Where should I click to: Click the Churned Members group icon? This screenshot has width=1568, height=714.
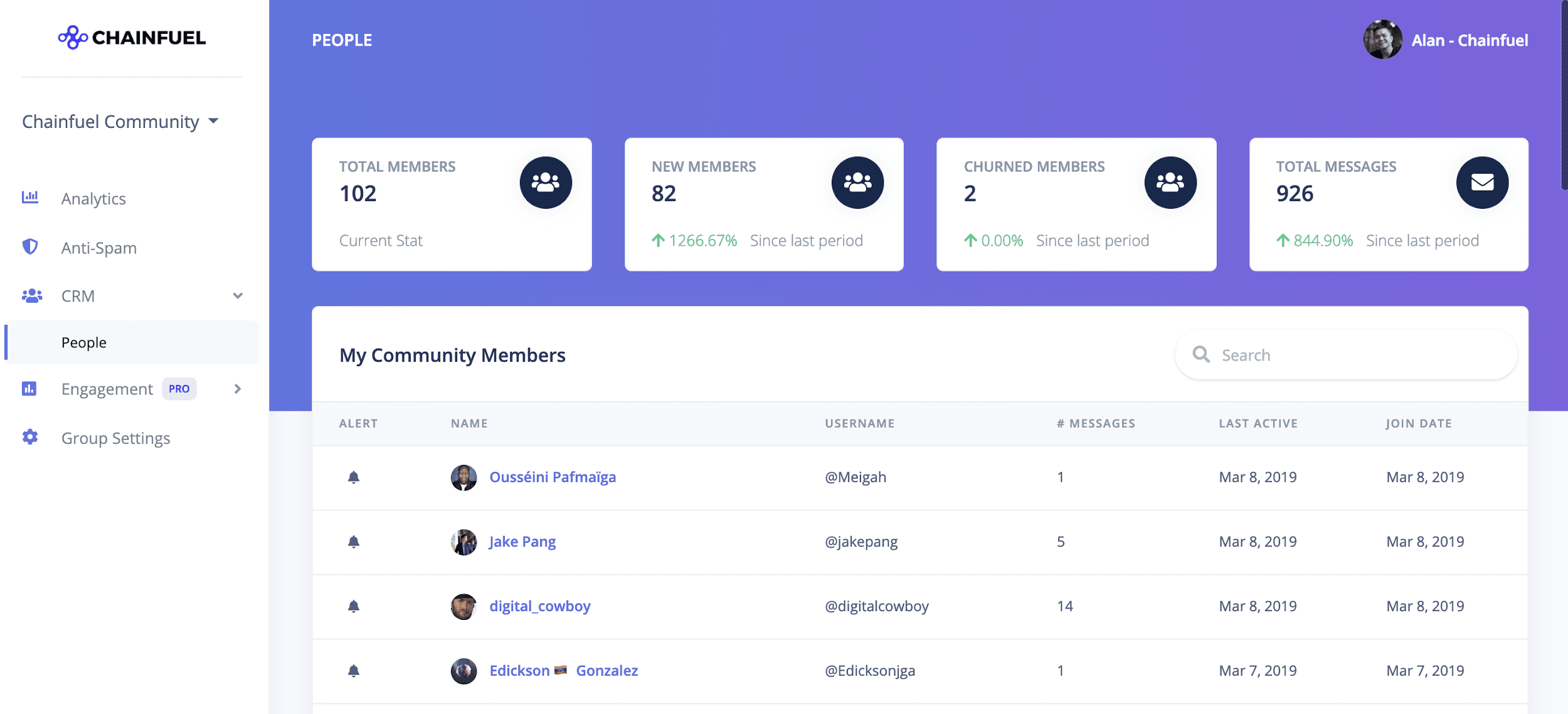click(1170, 182)
